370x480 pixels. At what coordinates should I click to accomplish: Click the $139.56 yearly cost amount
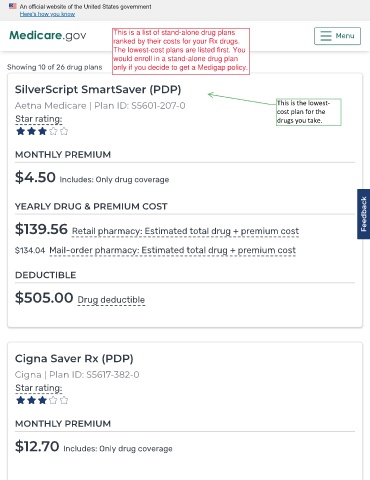(41, 229)
